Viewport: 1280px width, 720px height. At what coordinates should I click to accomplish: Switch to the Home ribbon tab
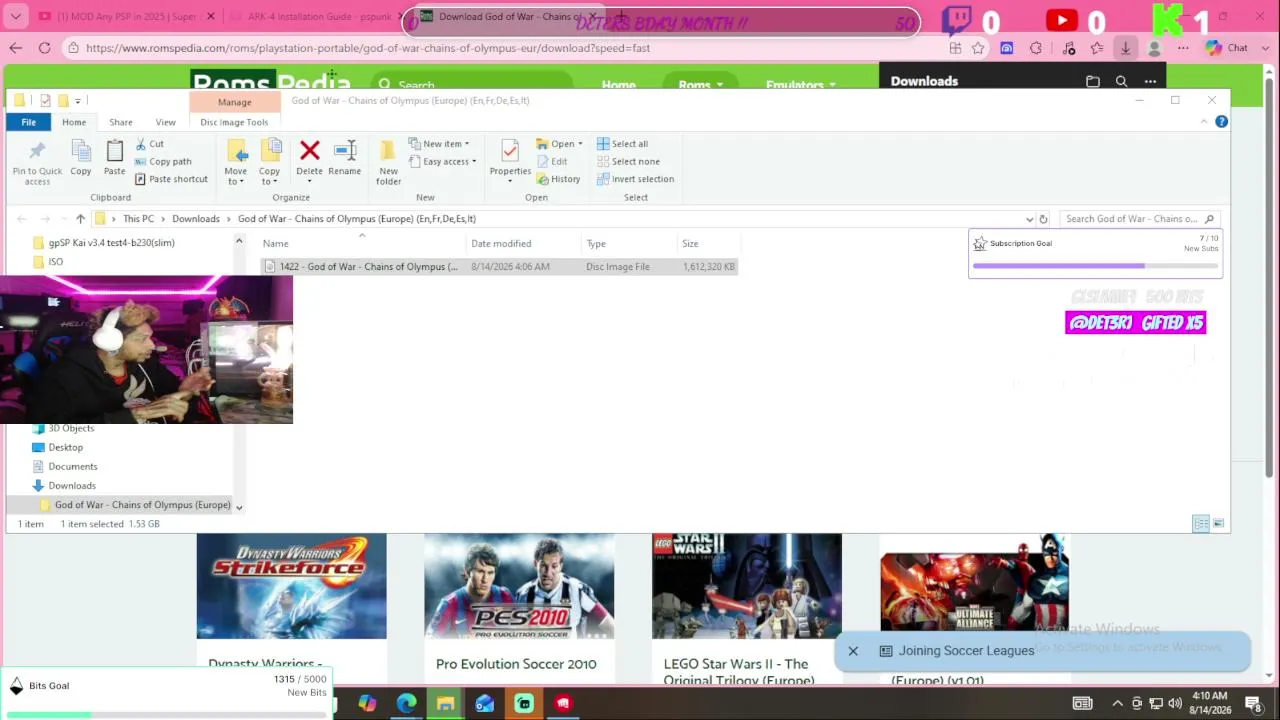point(74,122)
